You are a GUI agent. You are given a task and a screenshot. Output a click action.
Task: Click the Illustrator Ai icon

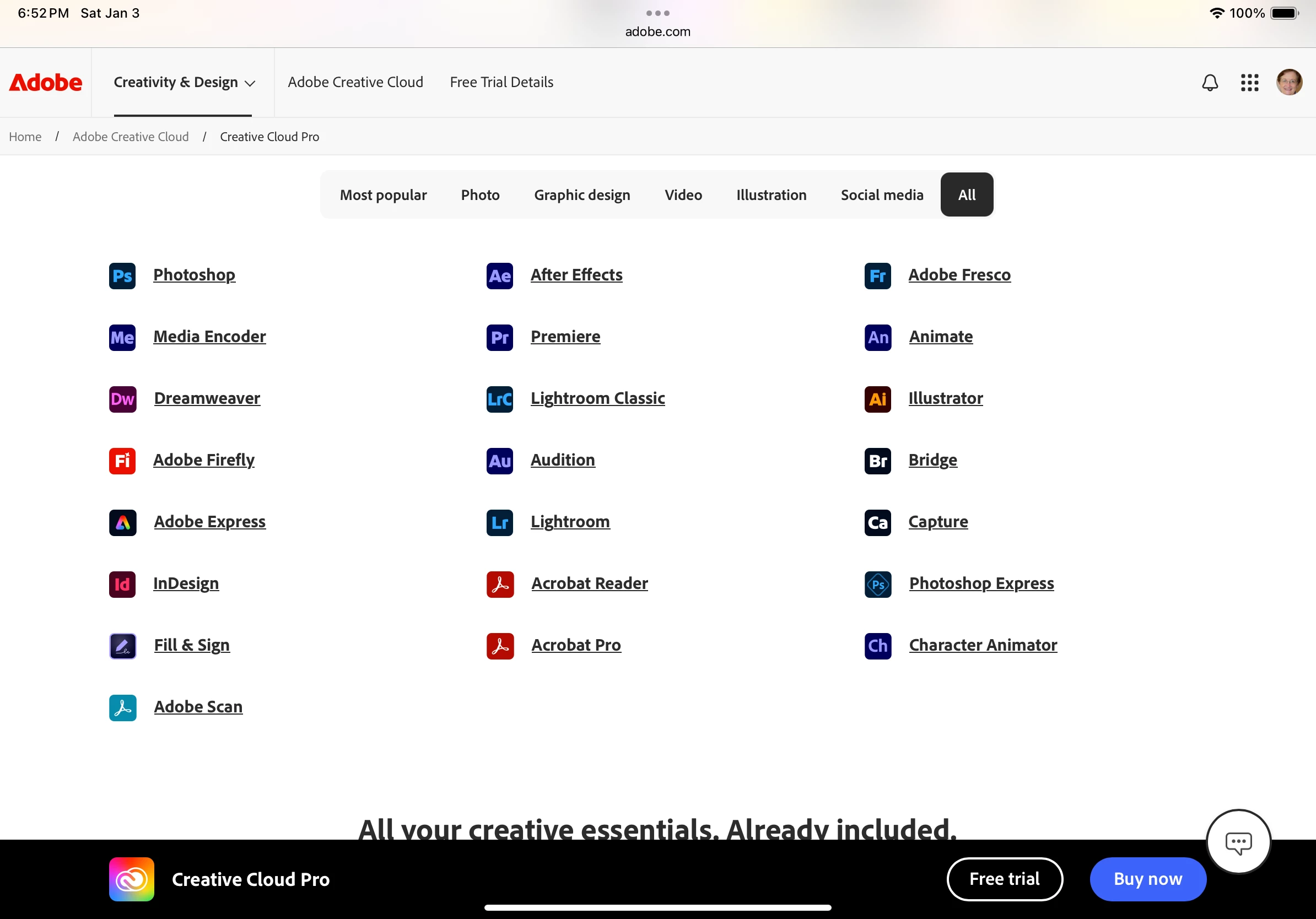tap(877, 399)
